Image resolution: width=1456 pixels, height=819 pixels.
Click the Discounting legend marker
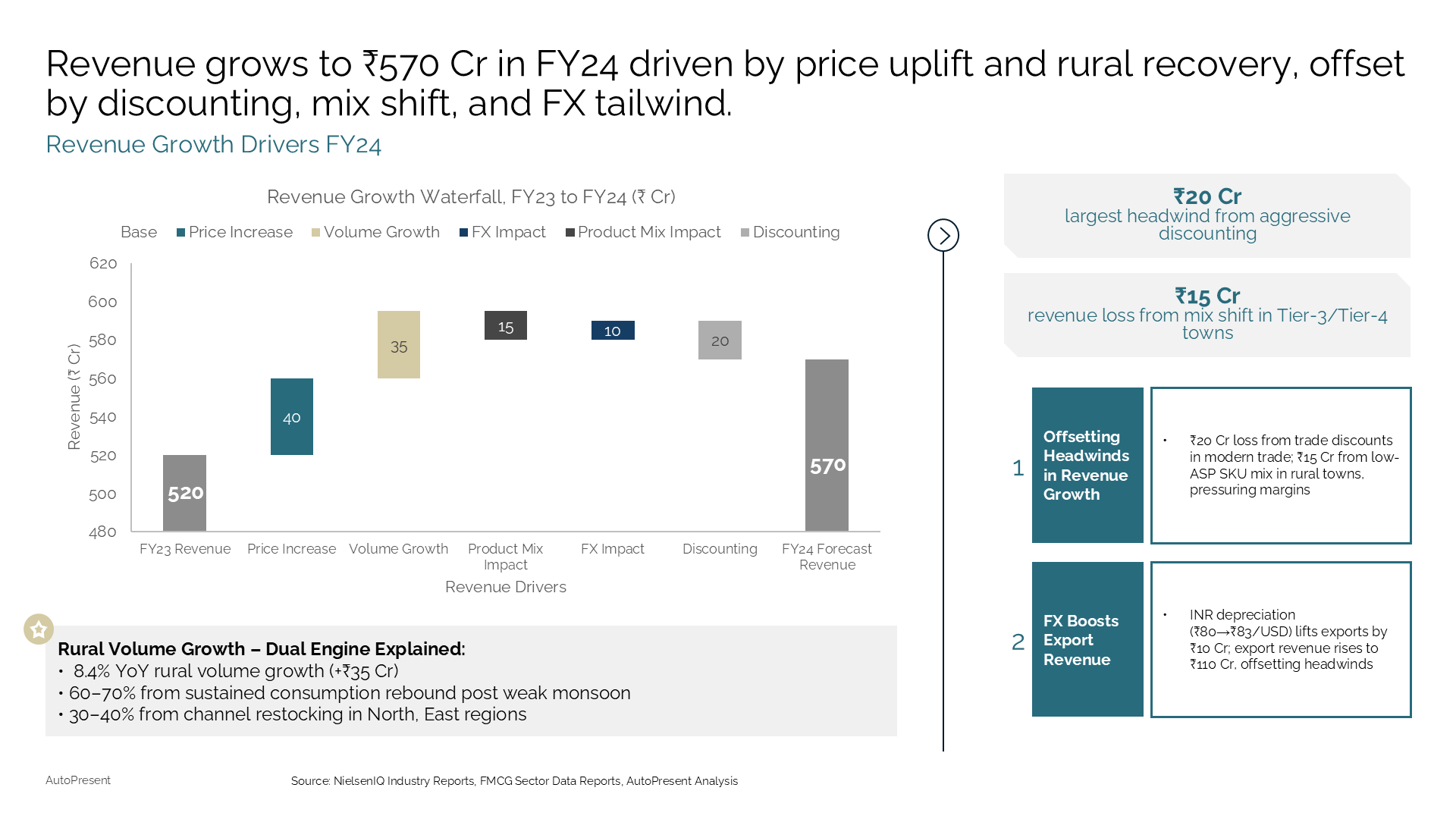point(745,233)
